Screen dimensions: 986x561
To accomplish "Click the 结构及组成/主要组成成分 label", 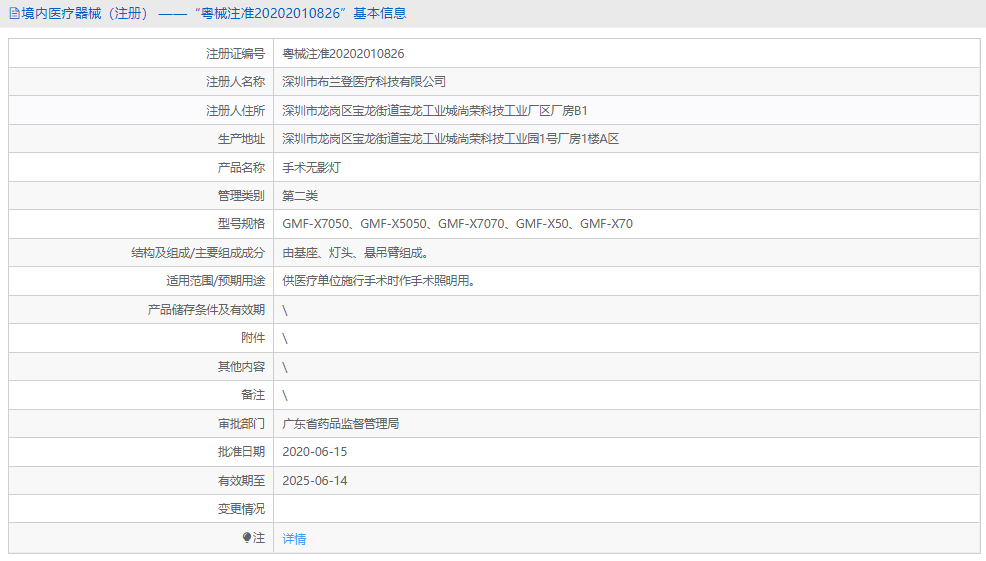I will pyautogui.click(x=198, y=253).
